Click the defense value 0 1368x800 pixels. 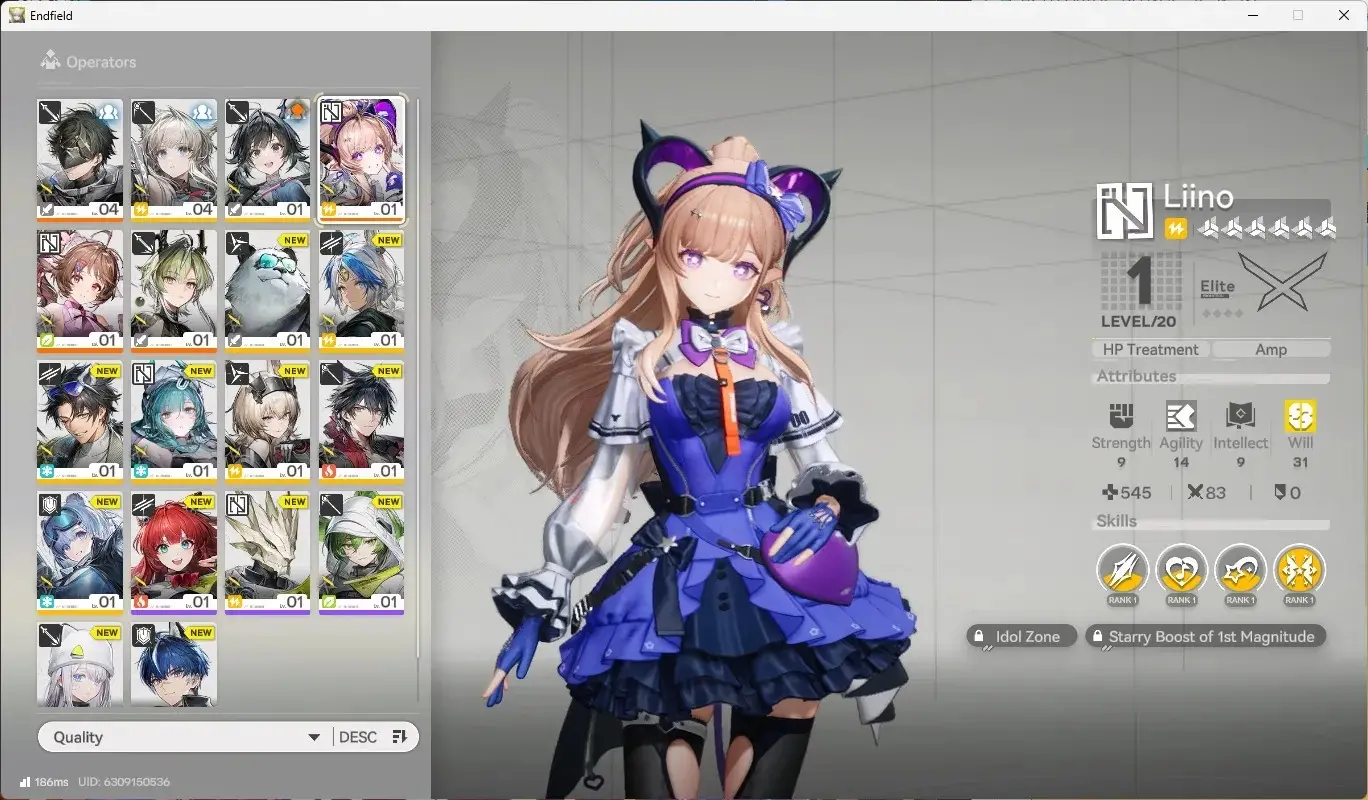pos(1288,492)
